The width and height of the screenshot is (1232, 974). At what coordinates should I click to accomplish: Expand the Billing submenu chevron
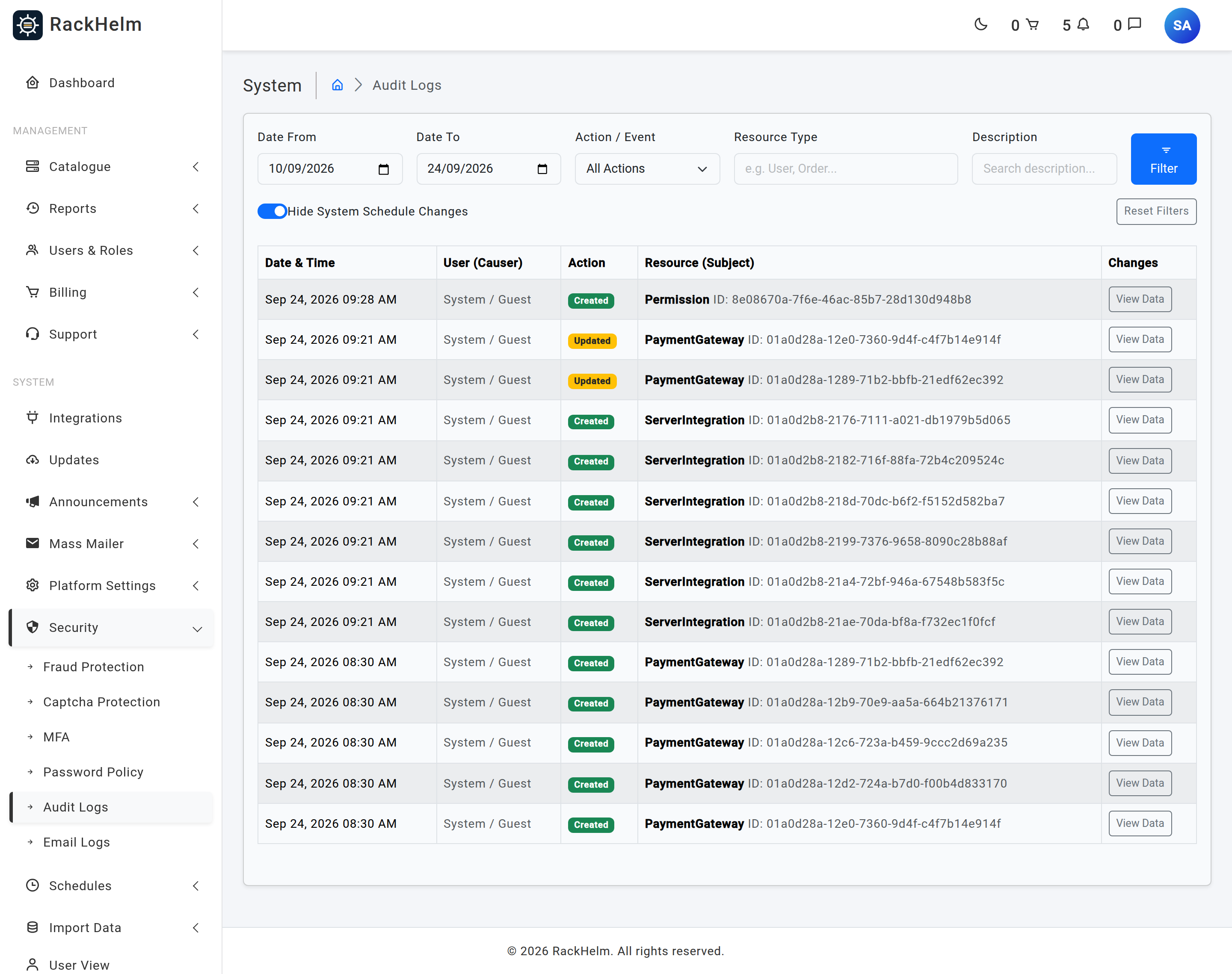195,292
